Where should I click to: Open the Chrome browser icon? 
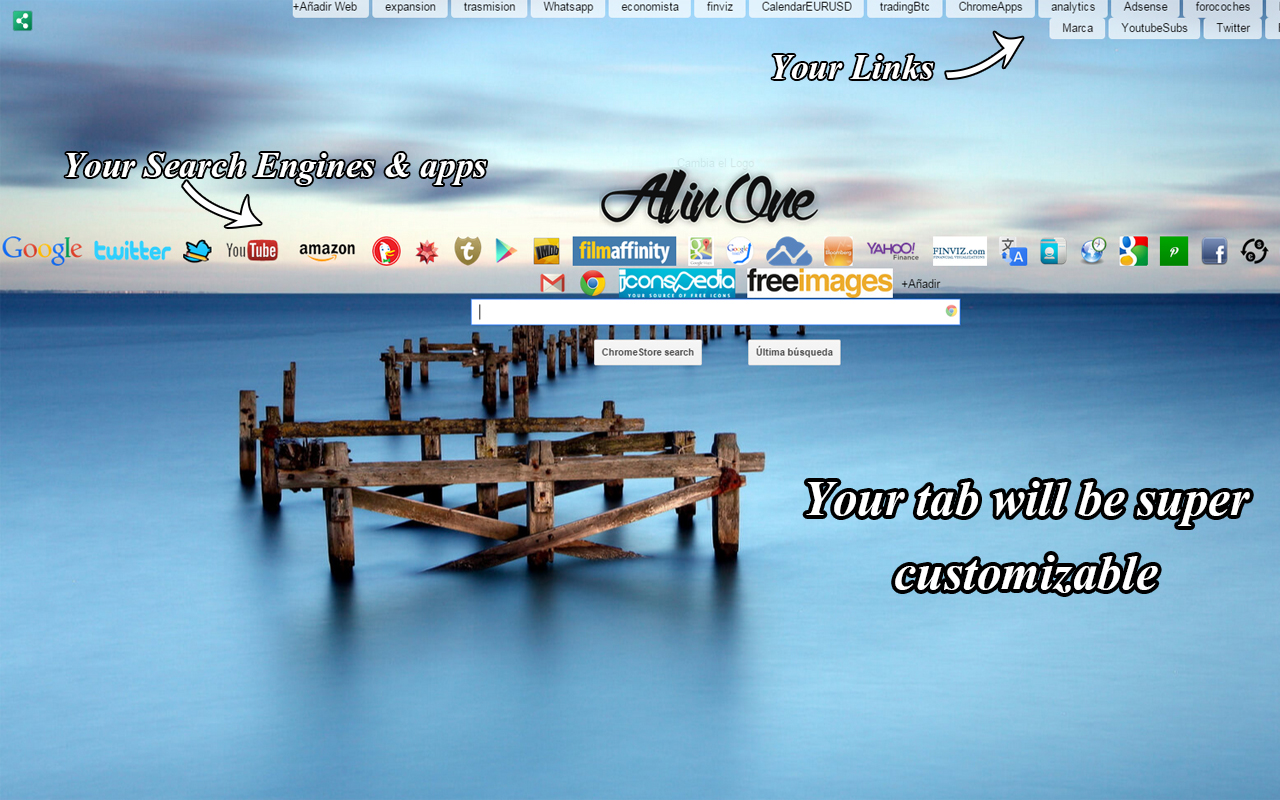click(593, 283)
